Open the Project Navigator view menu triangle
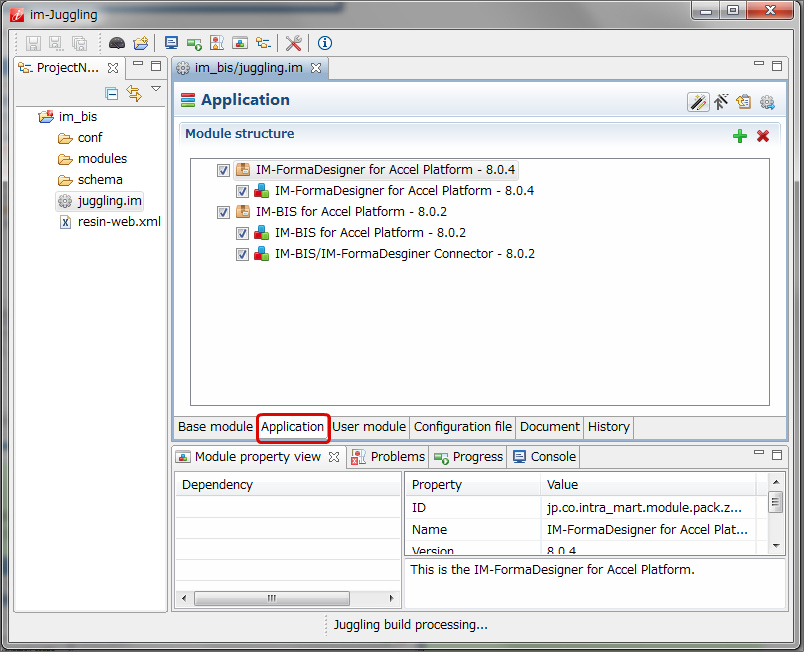This screenshot has height=652, width=804. 156,89
